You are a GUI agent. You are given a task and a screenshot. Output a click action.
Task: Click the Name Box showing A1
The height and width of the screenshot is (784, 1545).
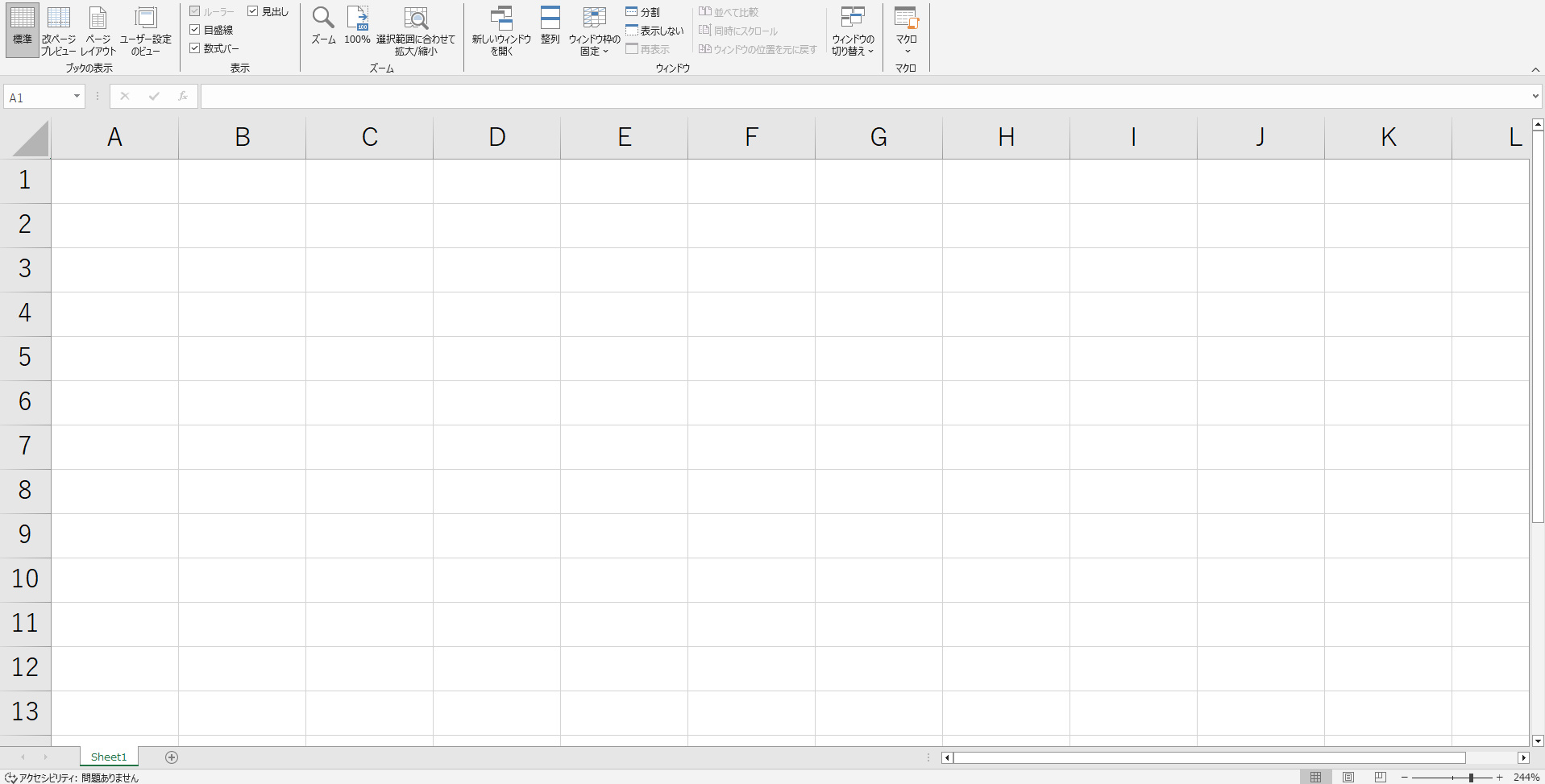(39, 97)
